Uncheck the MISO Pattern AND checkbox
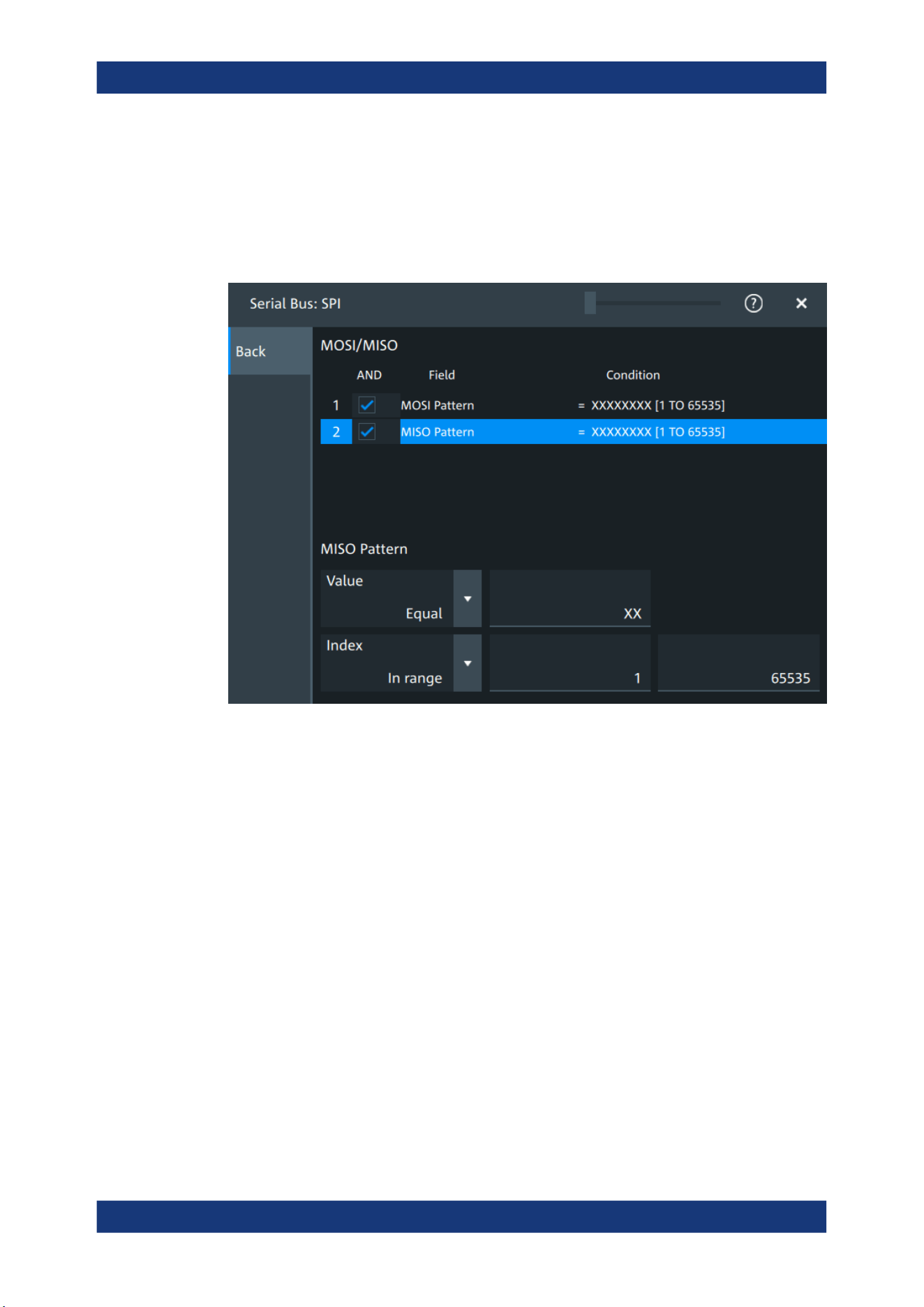 tap(367, 431)
